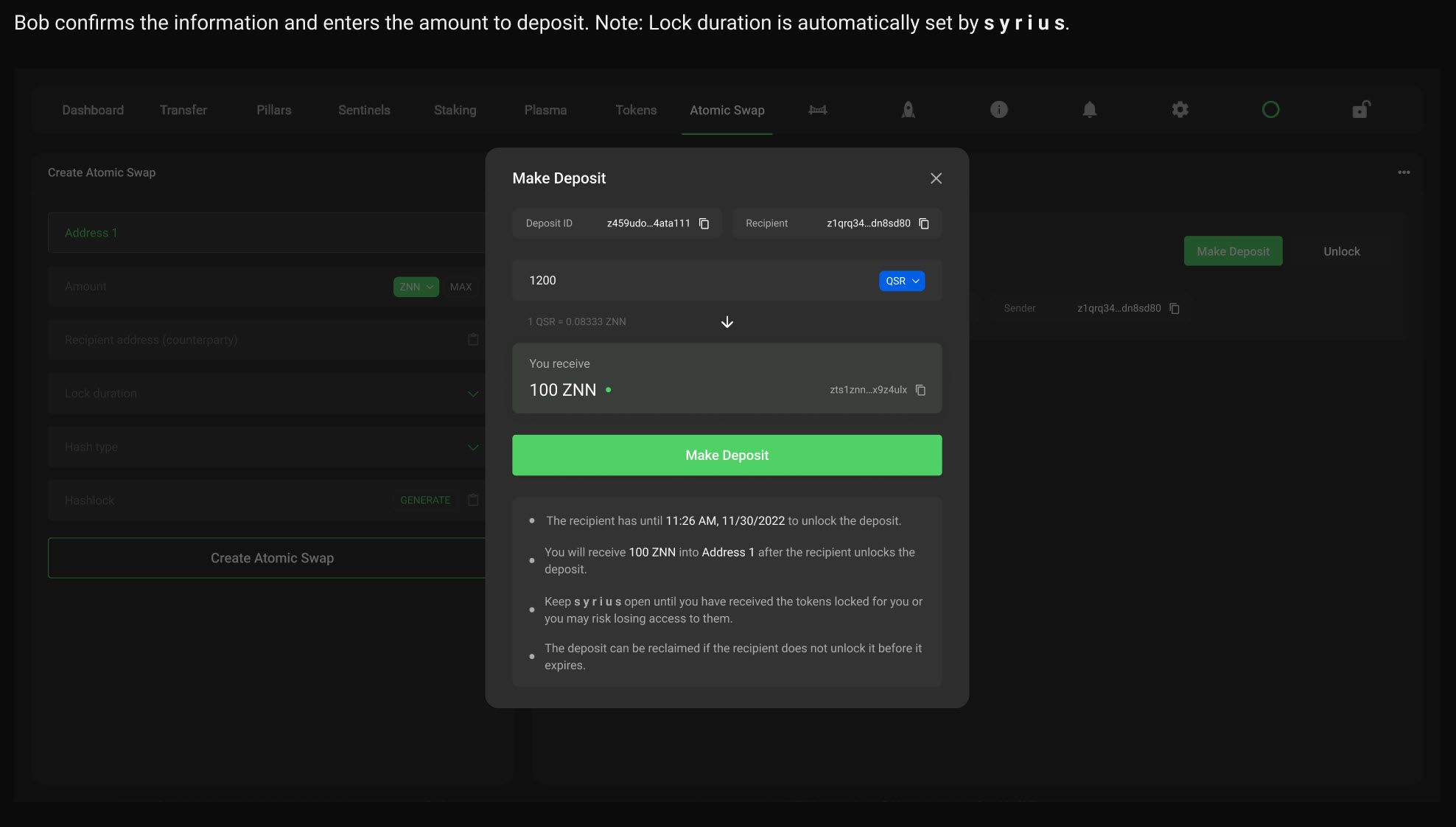Expand the Hash type dropdown
Screen dimensions: 1456x827
tap(473, 447)
